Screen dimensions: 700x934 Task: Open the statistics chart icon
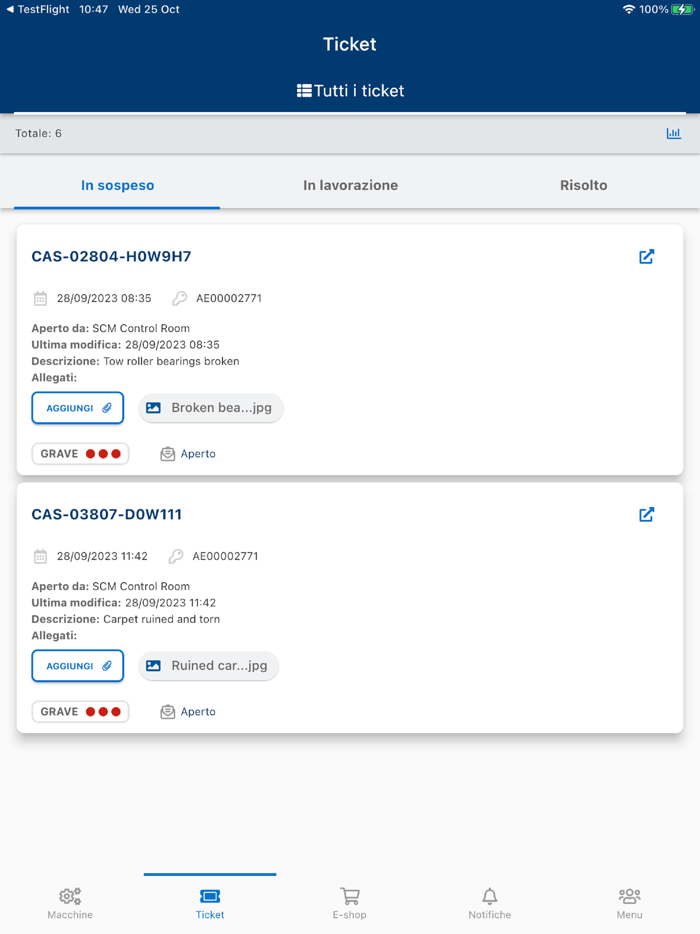coord(673,132)
